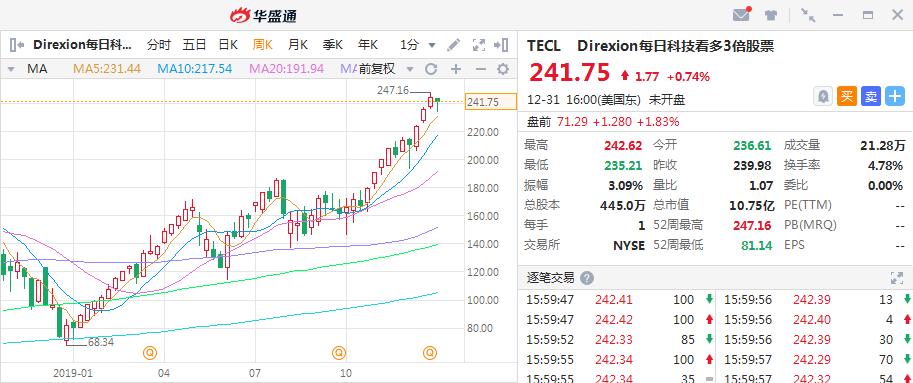Click the 52周最低 value 81.14
The width and height of the screenshot is (913, 383).
coord(756,246)
